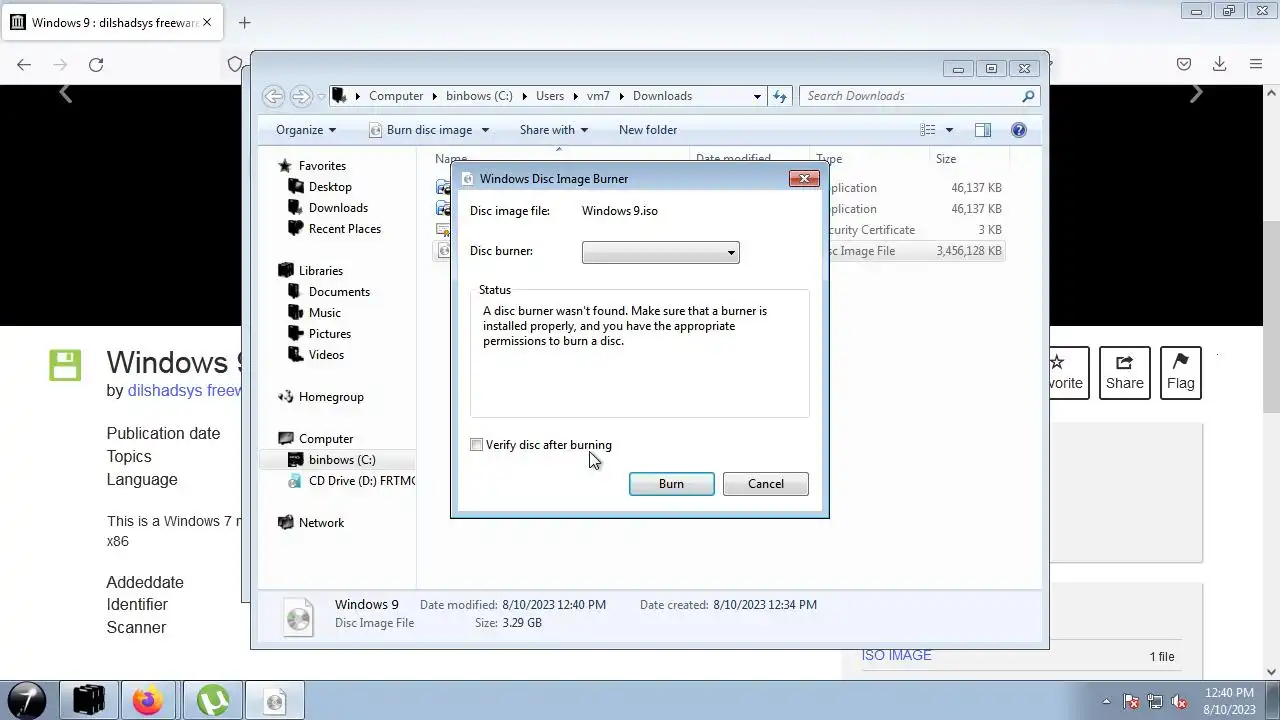Viewport: 1280px width, 720px height.
Task: Reload the page in Firefox
Action: tap(96, 64)
